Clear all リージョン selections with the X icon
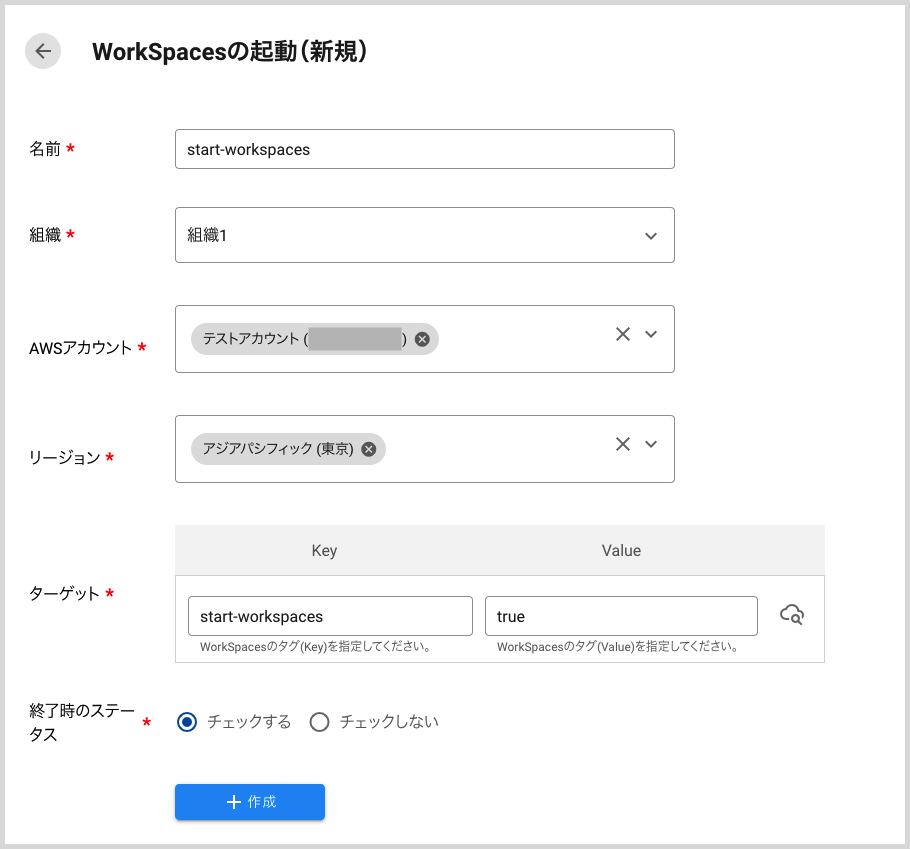Viewport: 910px width, 849px height. pos(622,443)
